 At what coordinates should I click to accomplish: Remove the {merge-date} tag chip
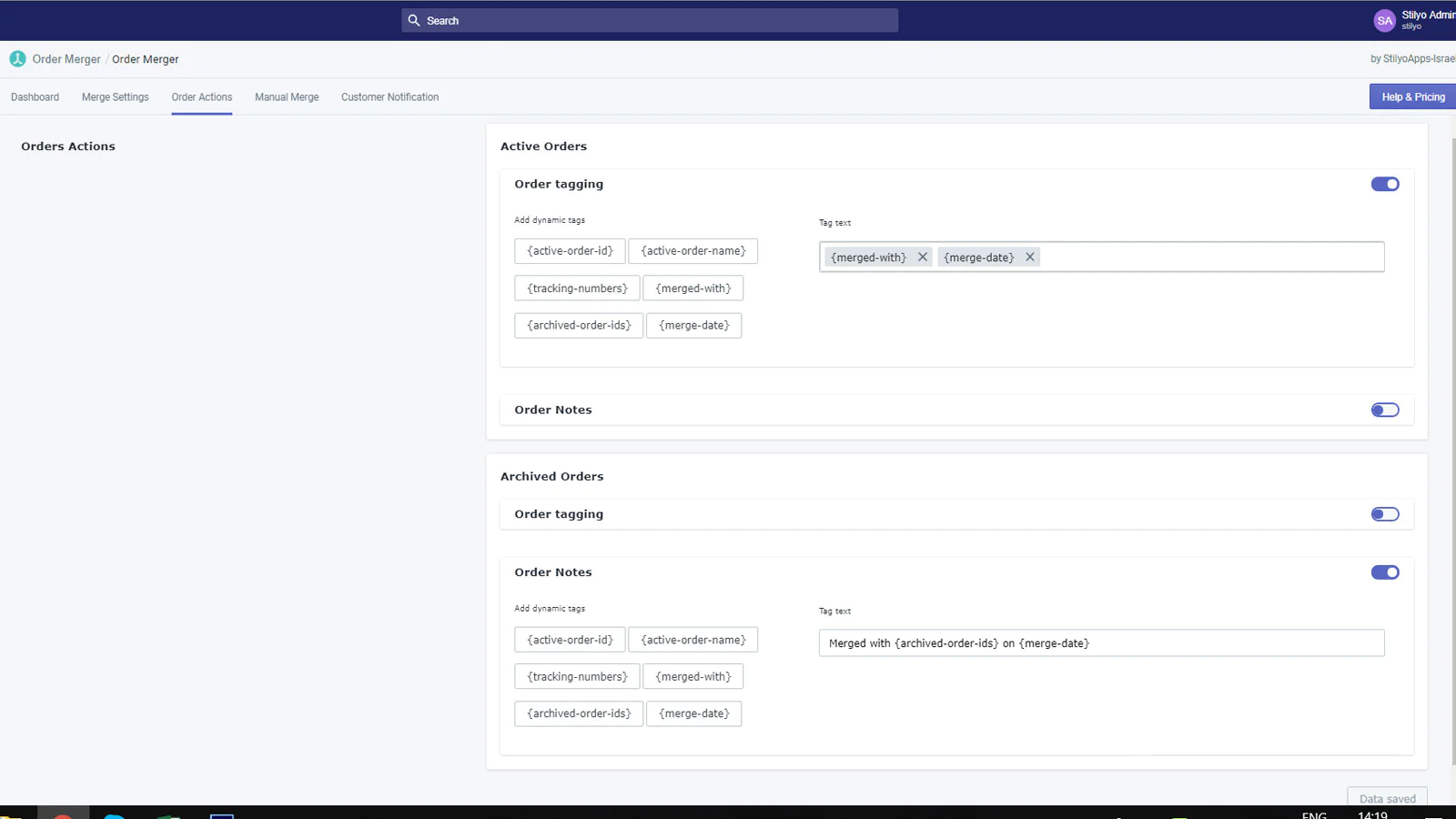click(x=1030, y=258)
